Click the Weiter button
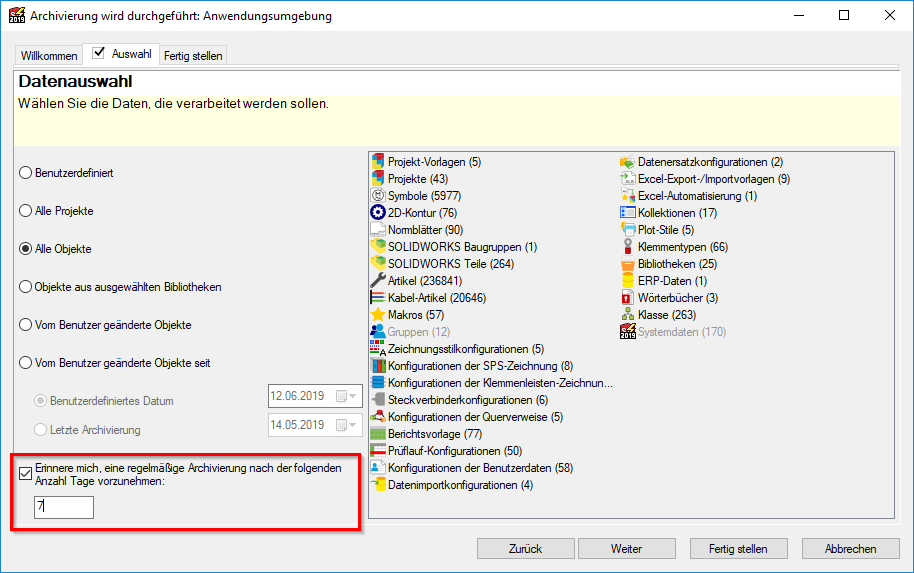914x573 pixels. point(626,548)
